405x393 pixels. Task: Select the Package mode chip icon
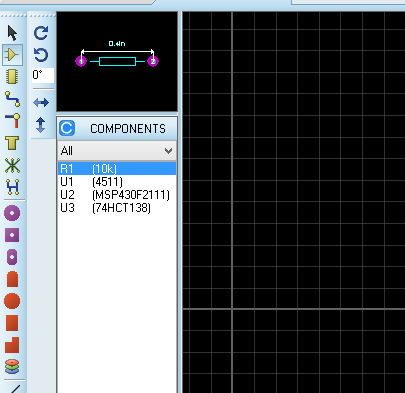[x=12, y=77]
